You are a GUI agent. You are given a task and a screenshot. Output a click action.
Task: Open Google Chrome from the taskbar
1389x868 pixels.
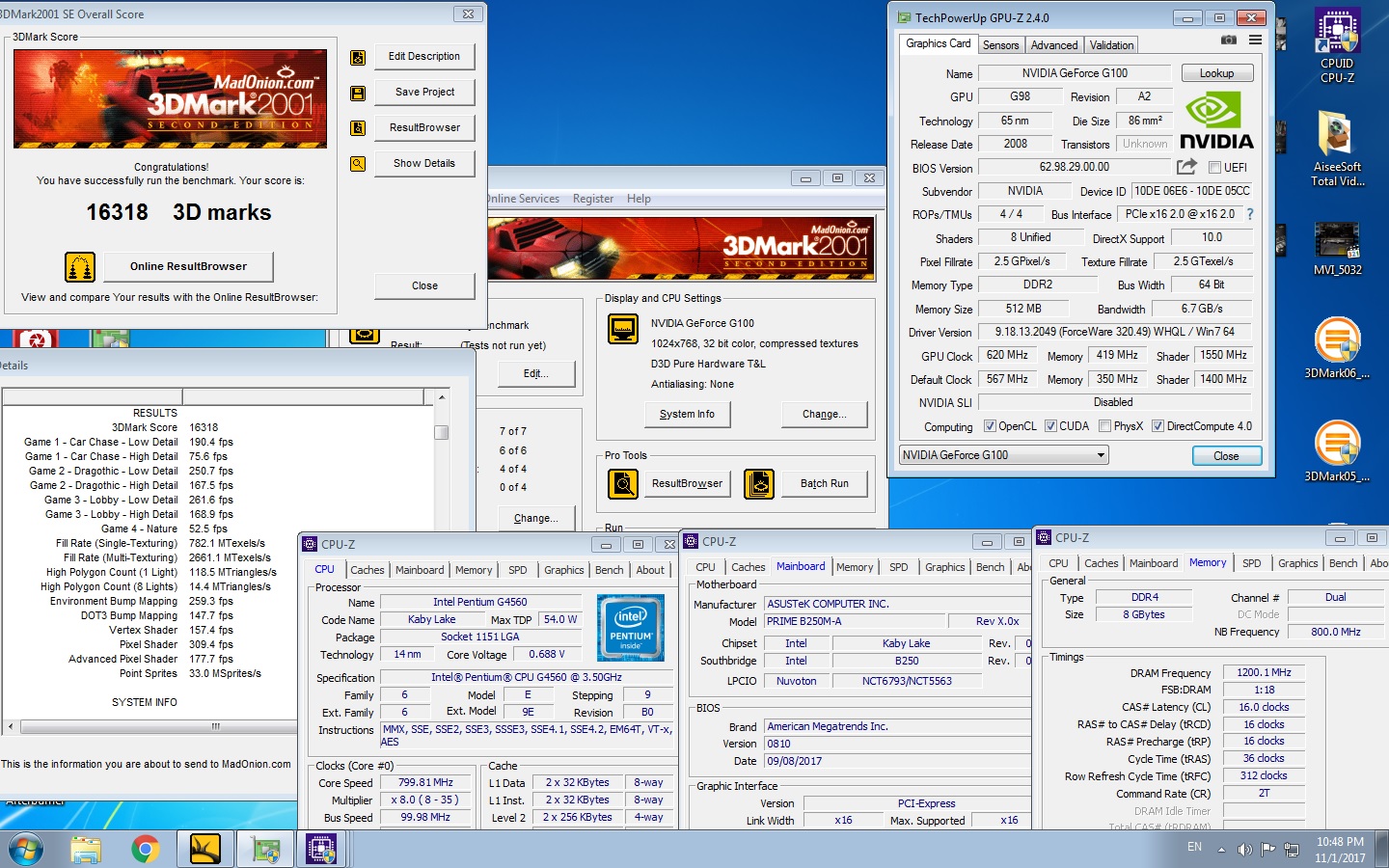146,850
